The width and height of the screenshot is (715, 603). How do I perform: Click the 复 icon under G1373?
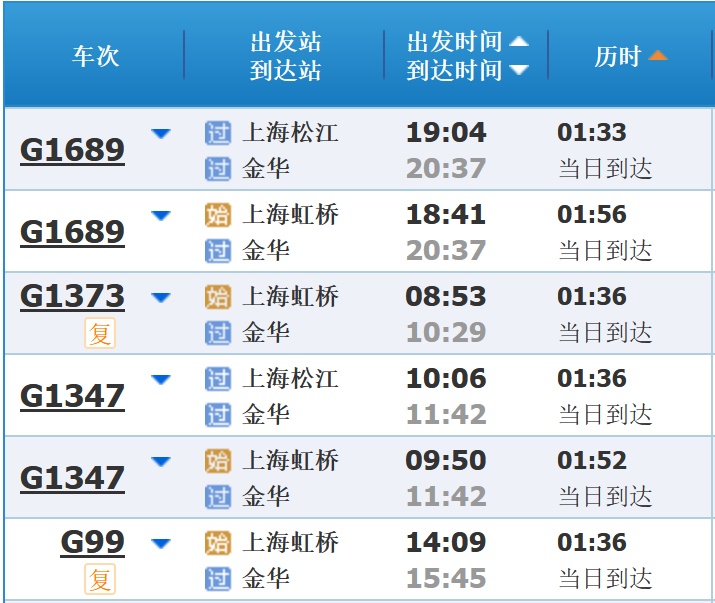[x=100, y=332]
